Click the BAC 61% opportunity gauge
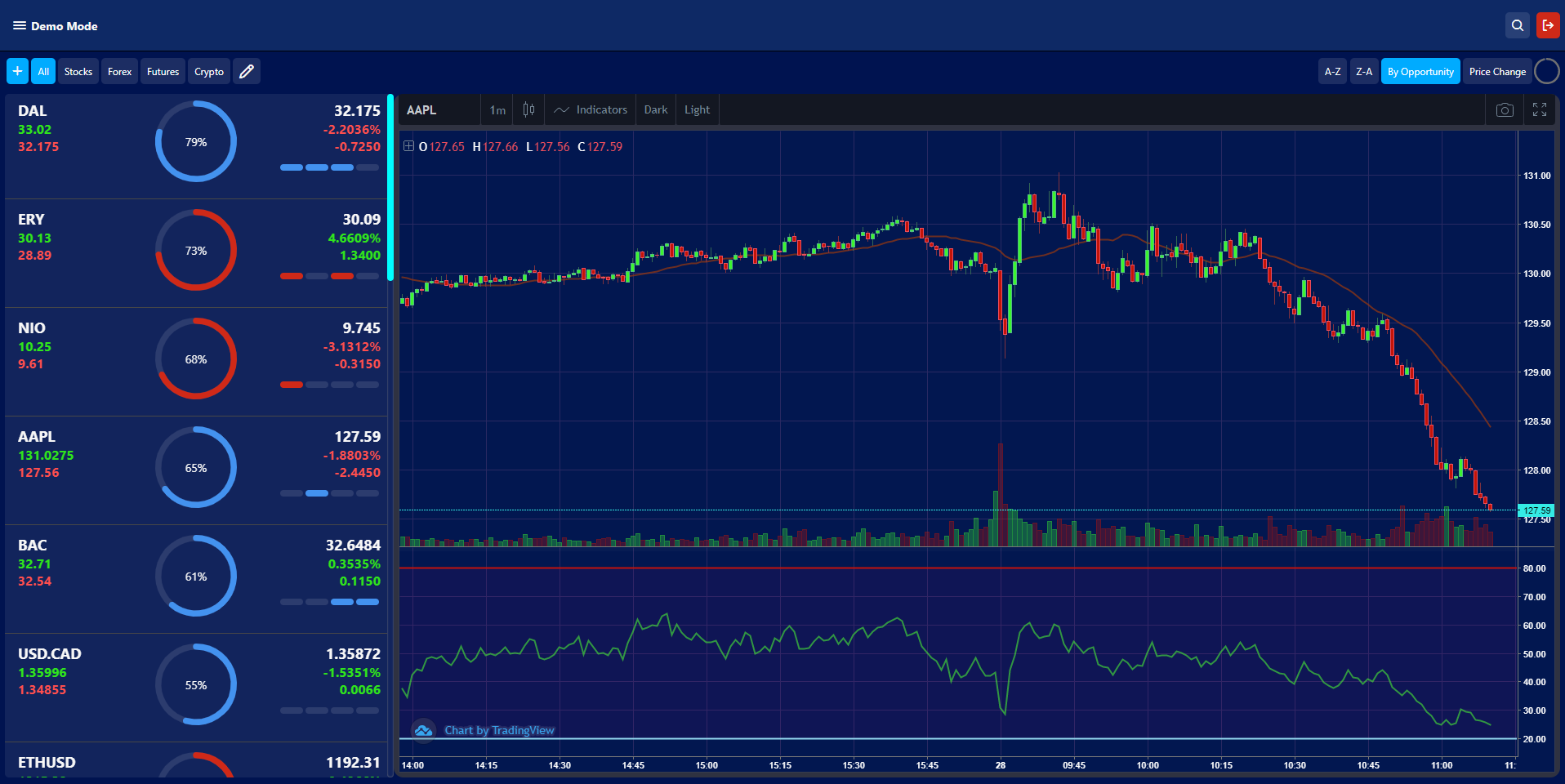 tap(196, 576)
